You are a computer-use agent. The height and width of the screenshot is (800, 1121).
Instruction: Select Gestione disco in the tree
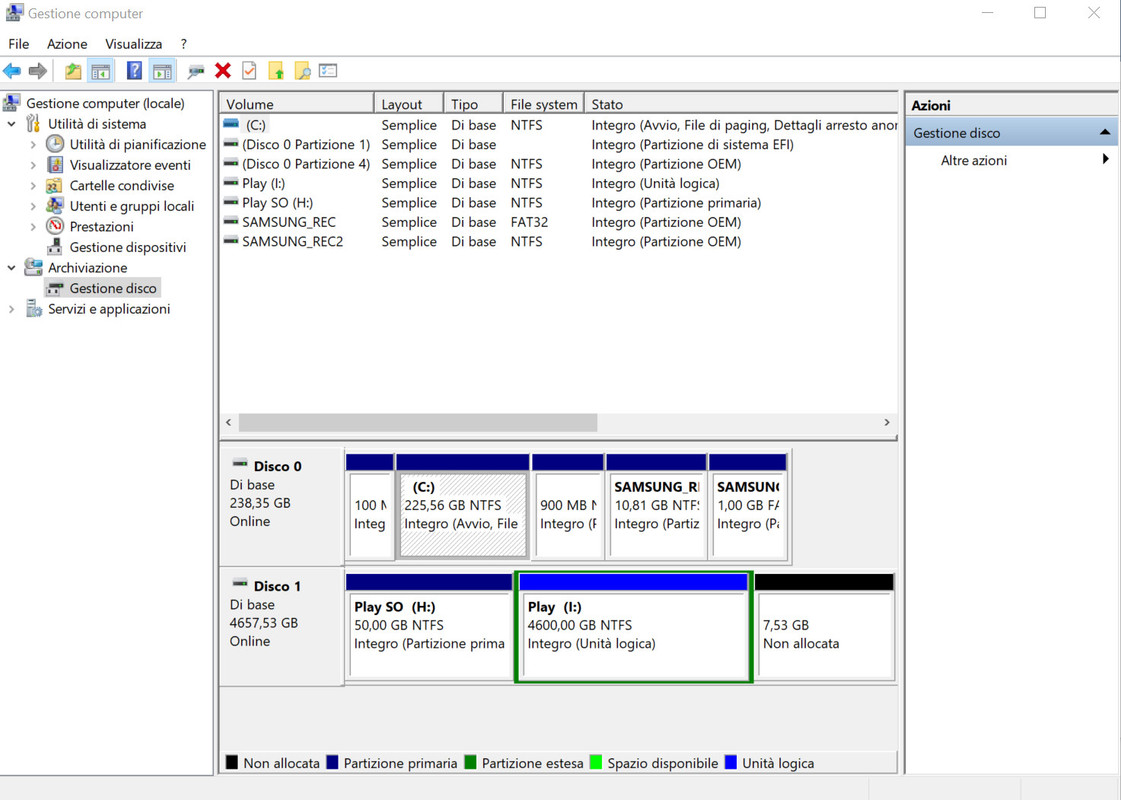[112, 288]
